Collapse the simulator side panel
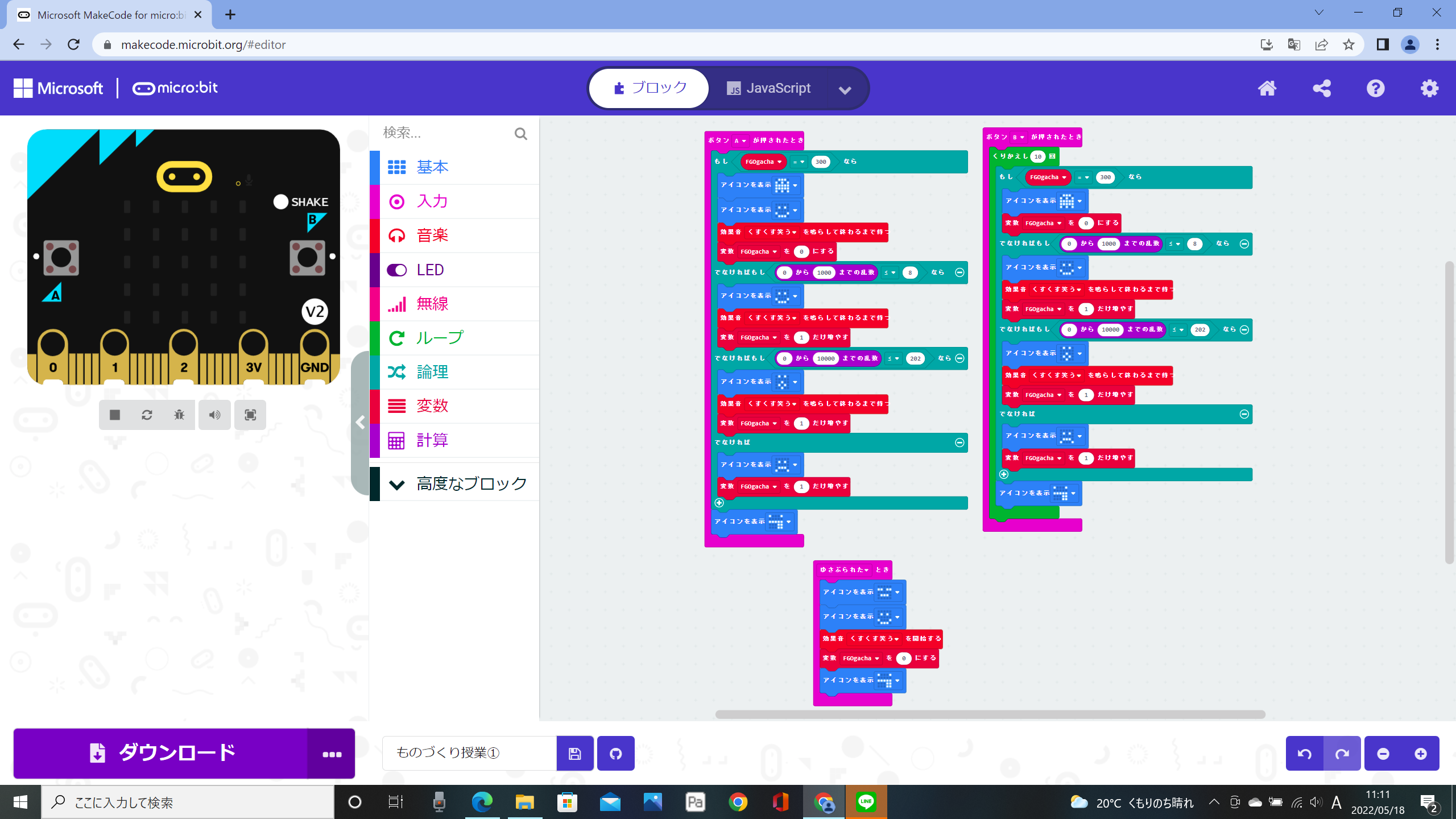 [360, 423]
